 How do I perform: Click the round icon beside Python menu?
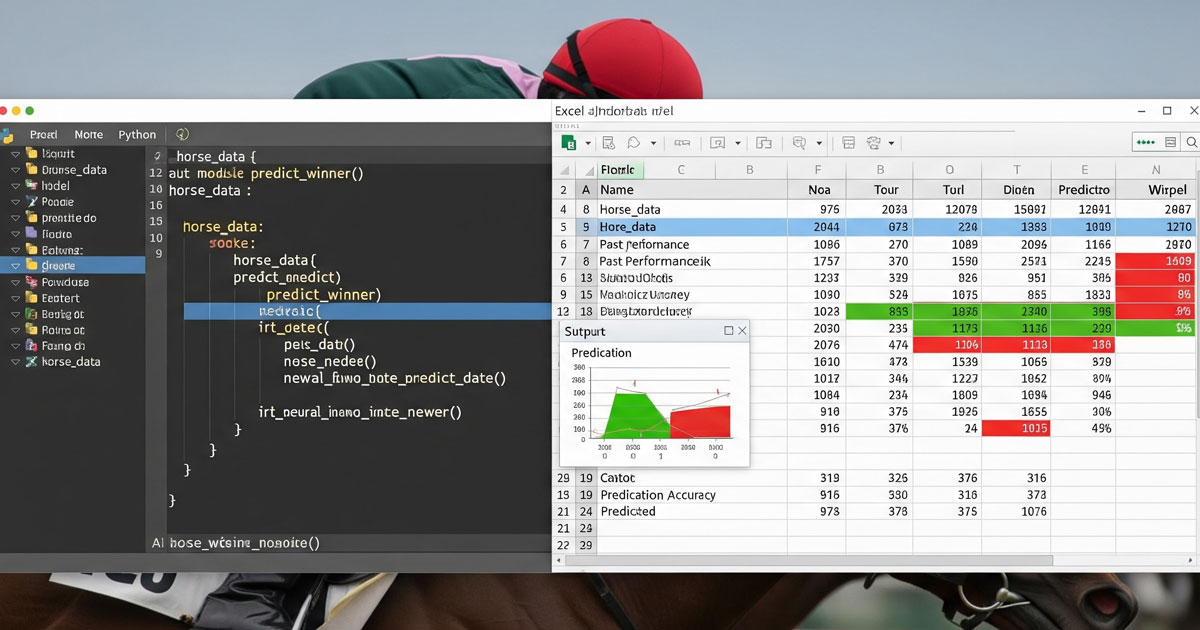(x=182, y=134)
